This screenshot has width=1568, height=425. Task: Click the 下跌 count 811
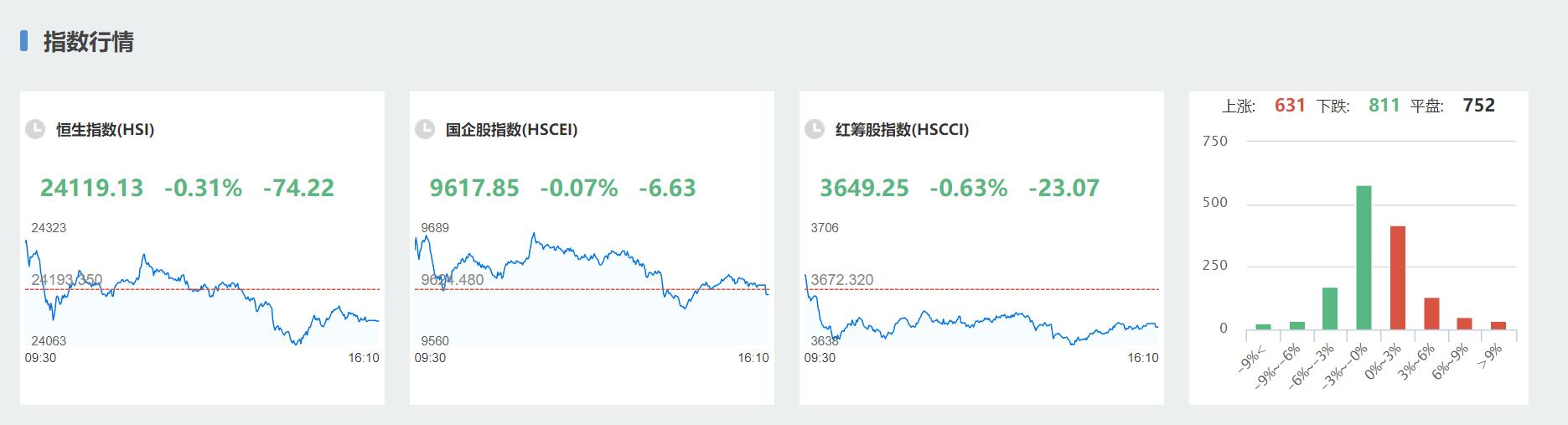point(1384,106)
